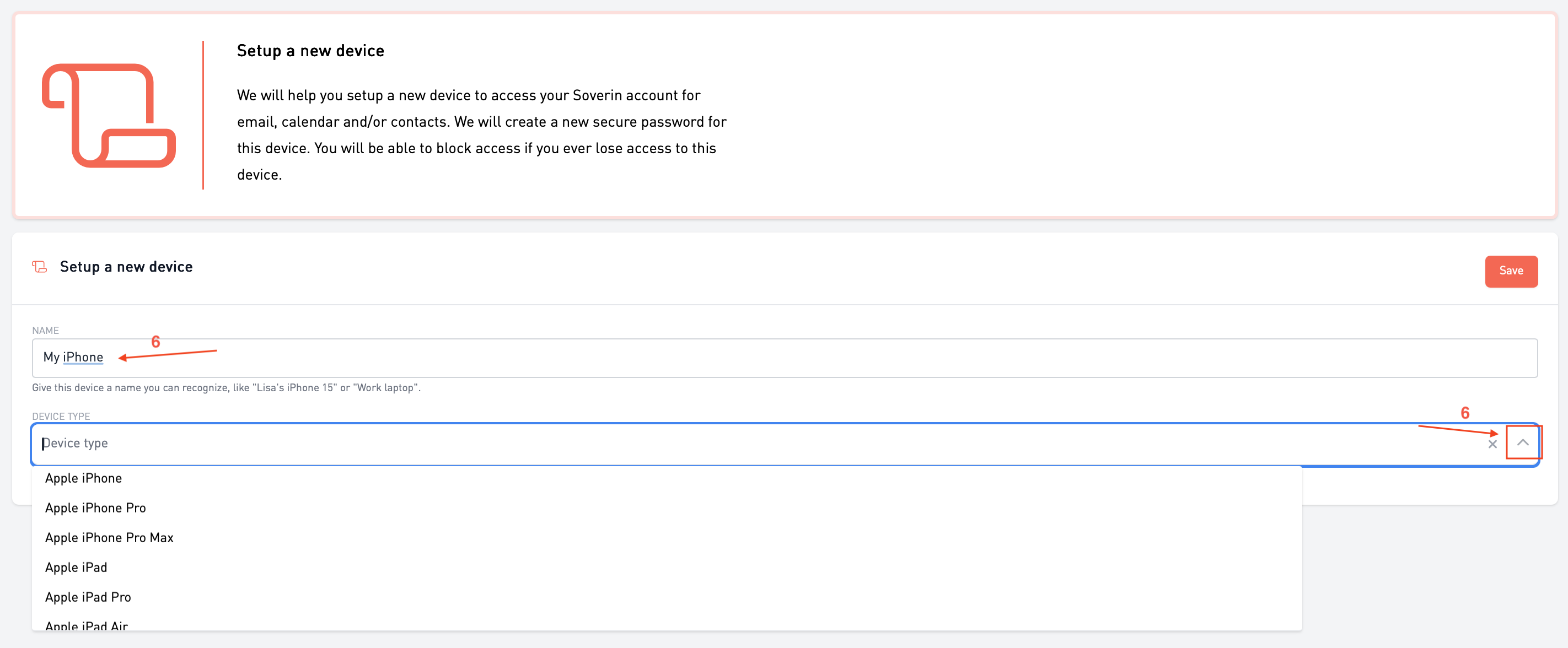Image resolution: width=1568 pixels, height=648 pixels.
Task: Choose Apple iPad Pro option
Action: tap(88, 597)
